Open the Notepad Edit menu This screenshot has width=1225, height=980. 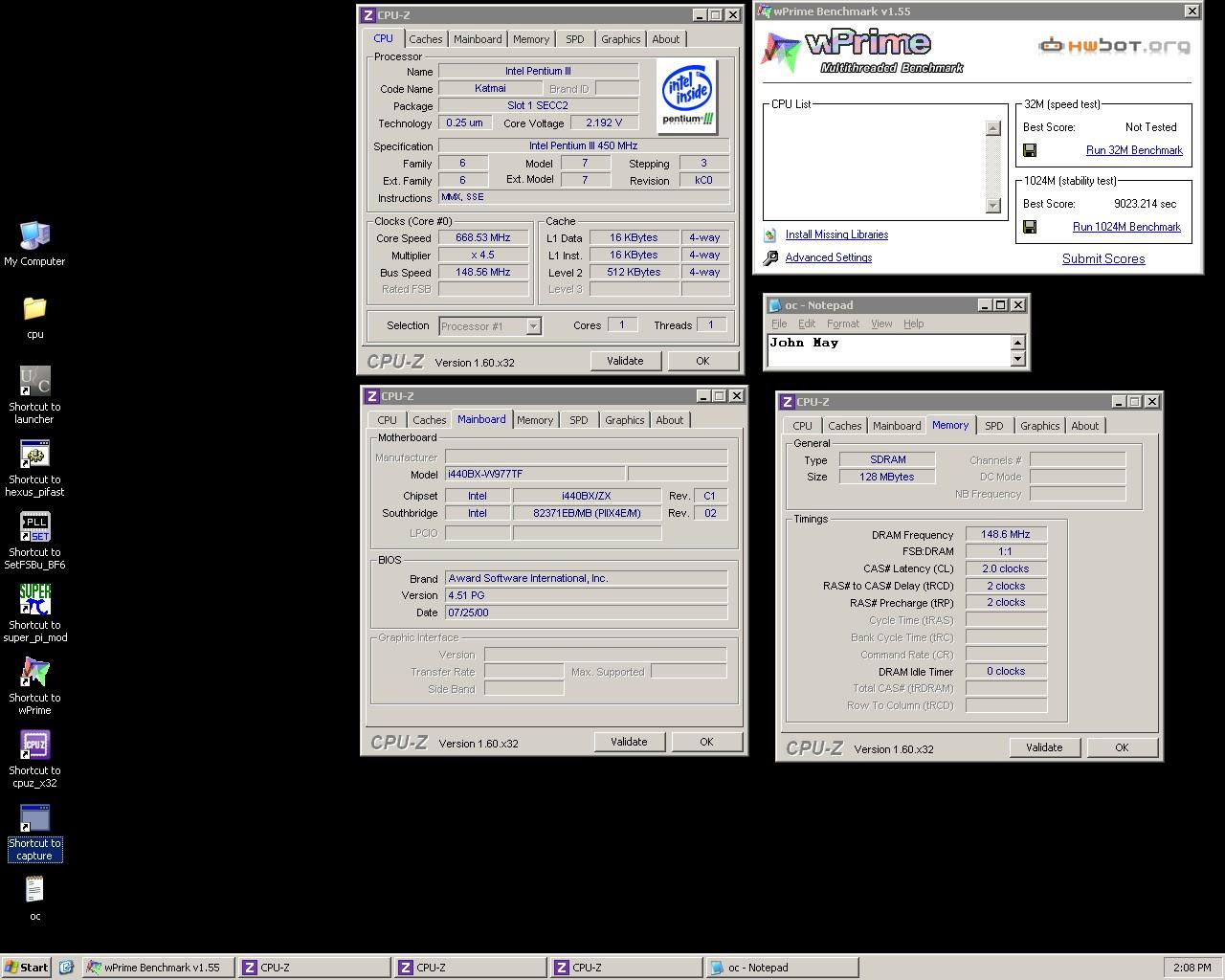click(x=807, y=323)
